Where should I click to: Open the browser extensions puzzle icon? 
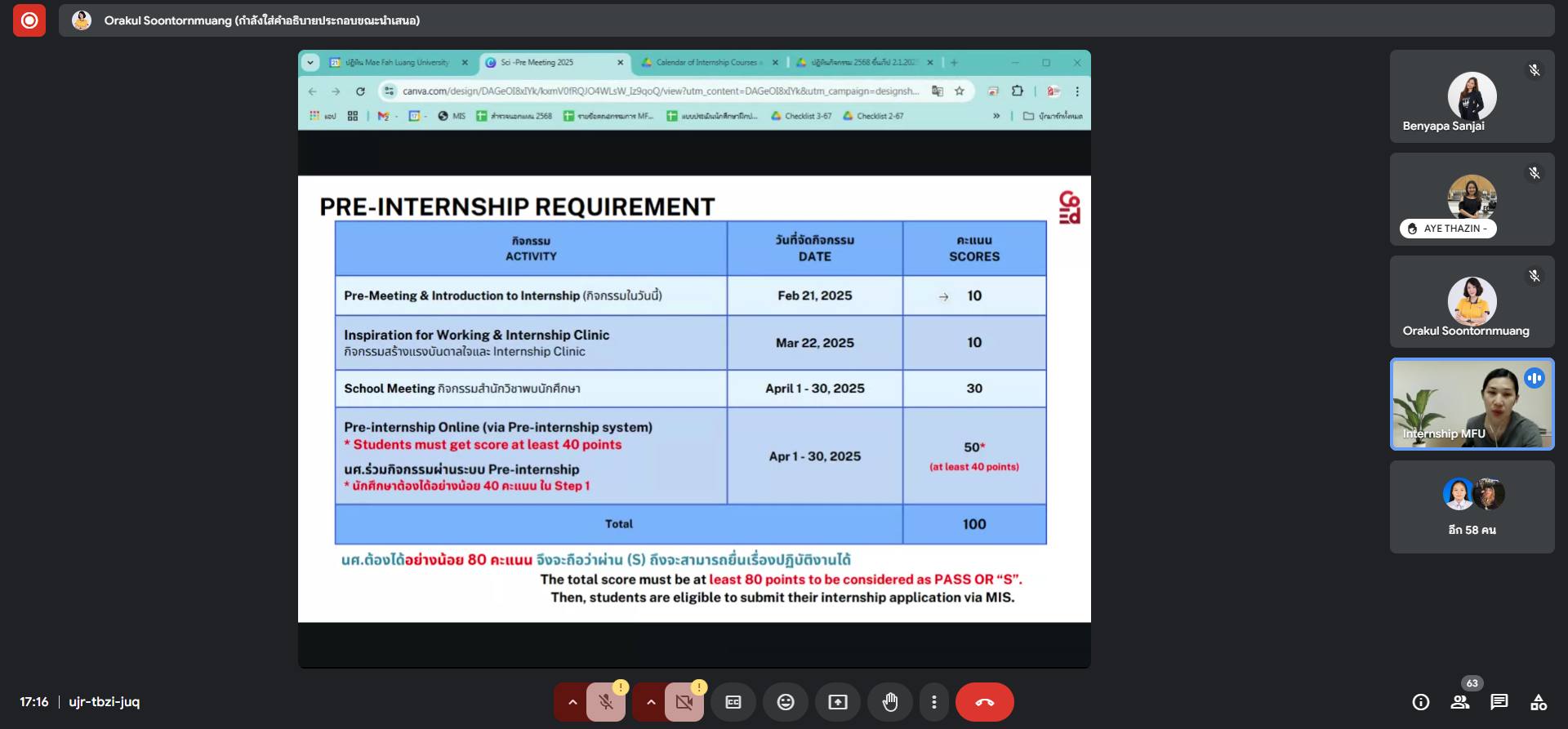[x=1018, y=91]
